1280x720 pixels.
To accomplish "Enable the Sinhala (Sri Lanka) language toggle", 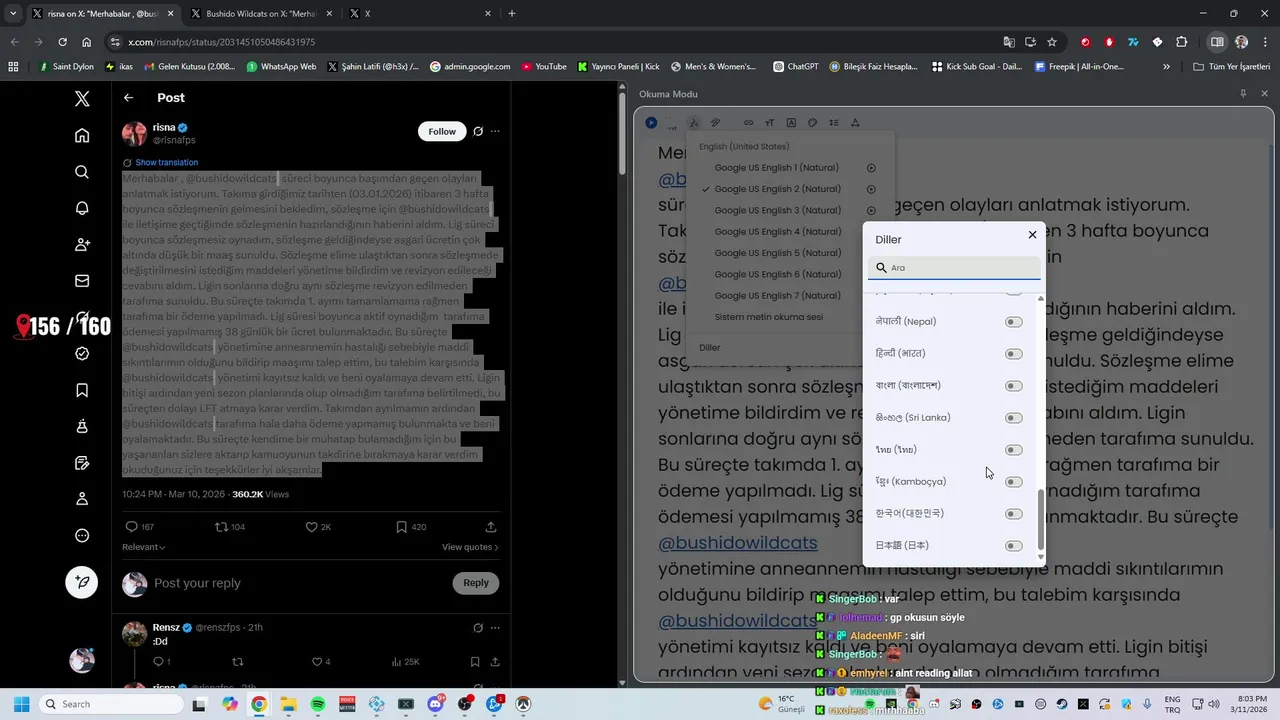I will click(1014, 418).
